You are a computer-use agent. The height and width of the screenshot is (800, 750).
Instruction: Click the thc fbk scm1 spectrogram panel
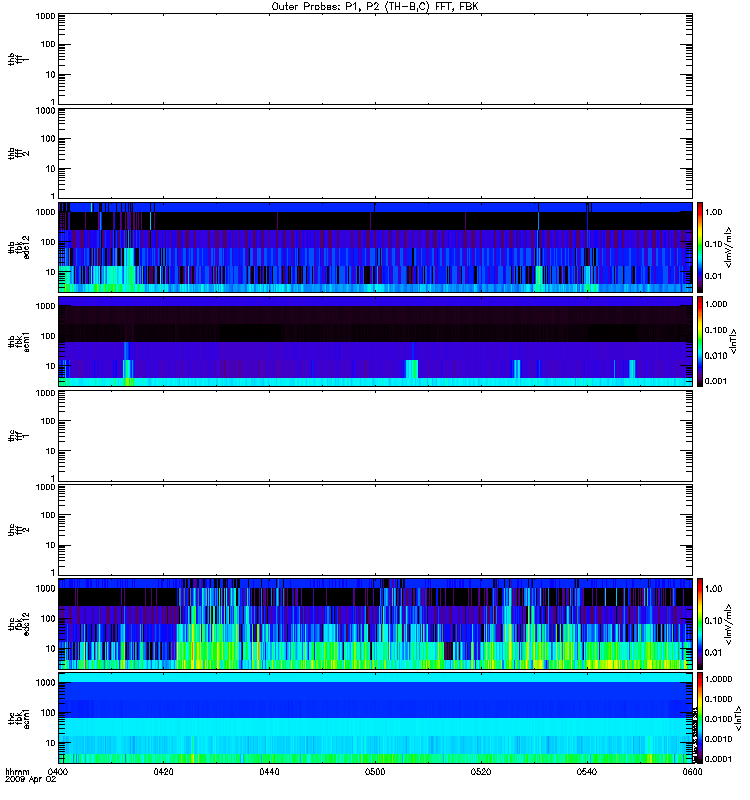point(376,718)
